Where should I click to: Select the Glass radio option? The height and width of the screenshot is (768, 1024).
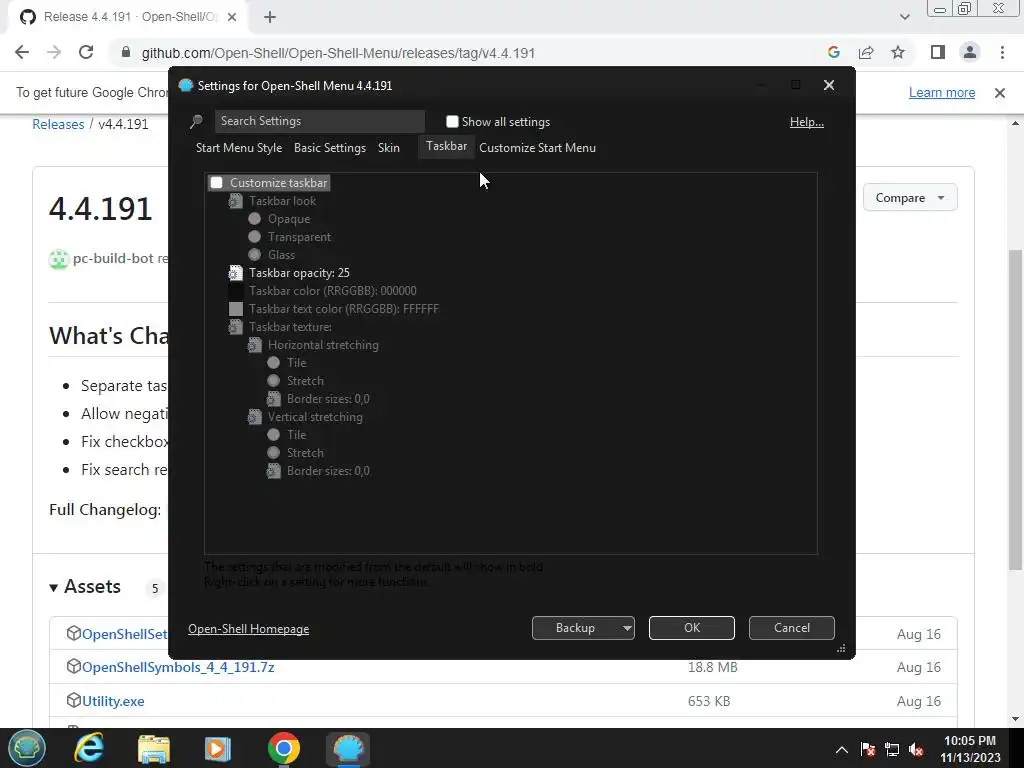click(255, 255)
